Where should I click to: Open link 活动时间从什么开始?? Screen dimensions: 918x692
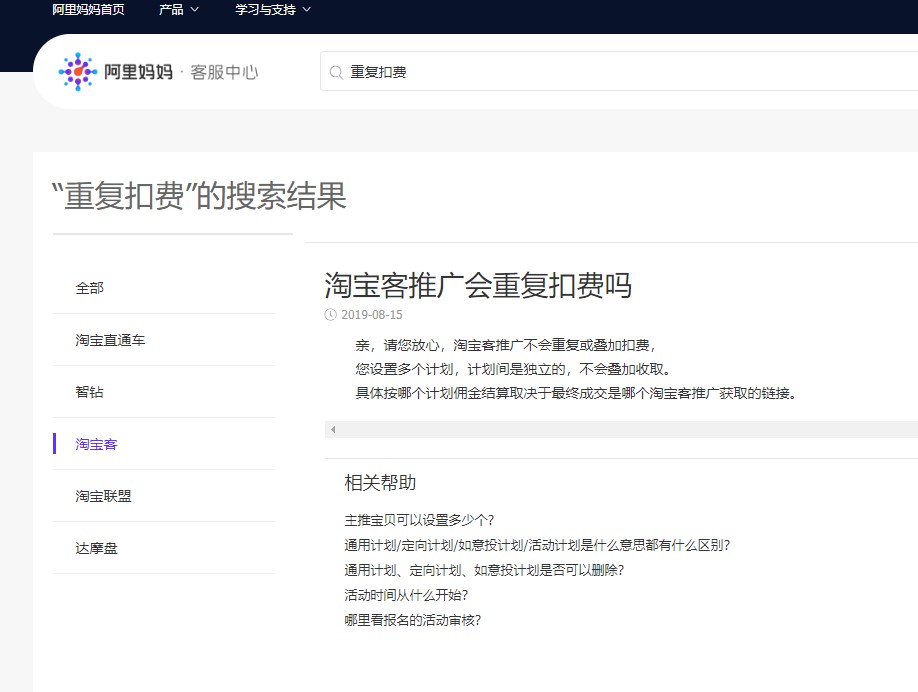[x=406, y=595]
